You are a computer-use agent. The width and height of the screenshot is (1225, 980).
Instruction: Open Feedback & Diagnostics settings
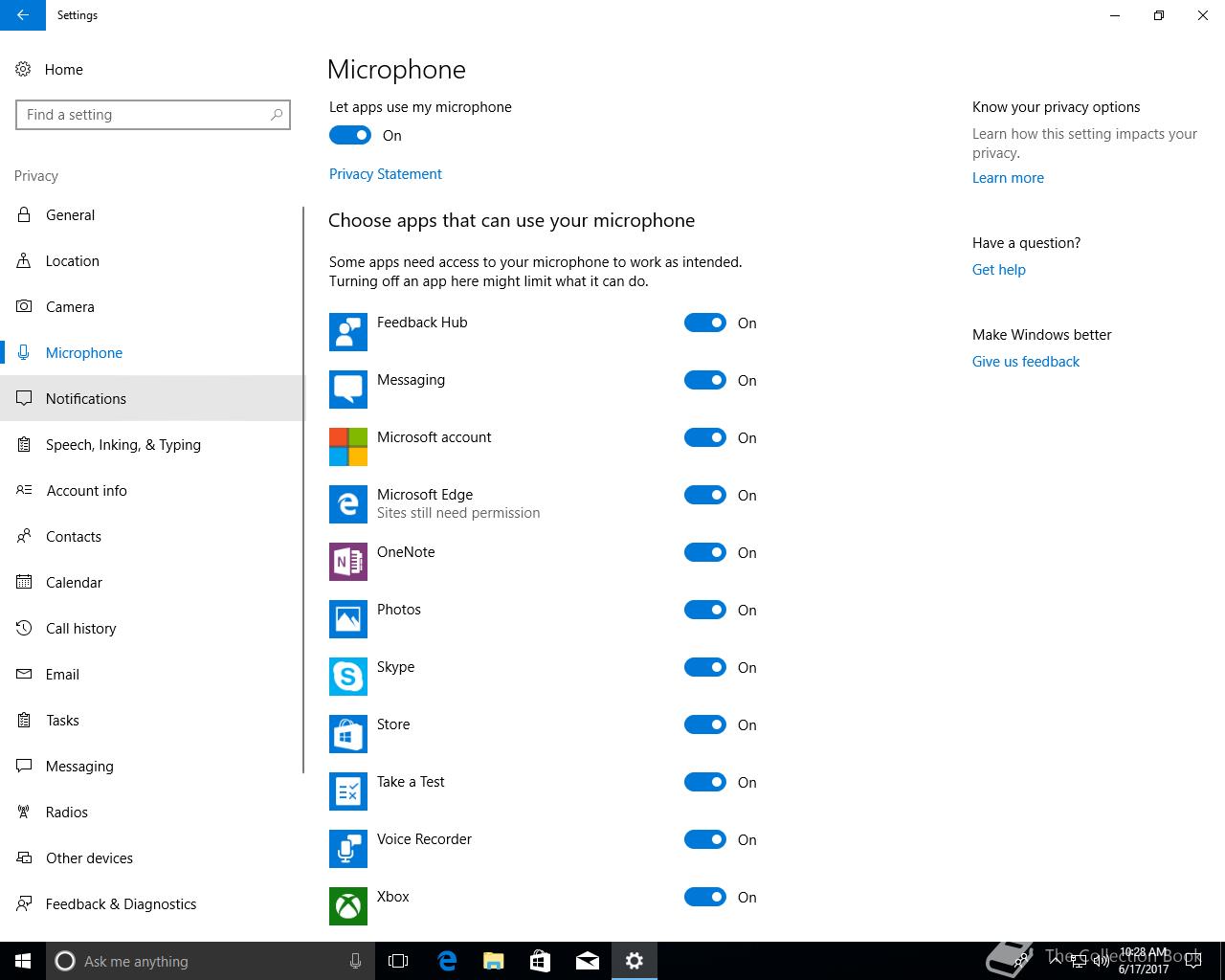(151, 903)
